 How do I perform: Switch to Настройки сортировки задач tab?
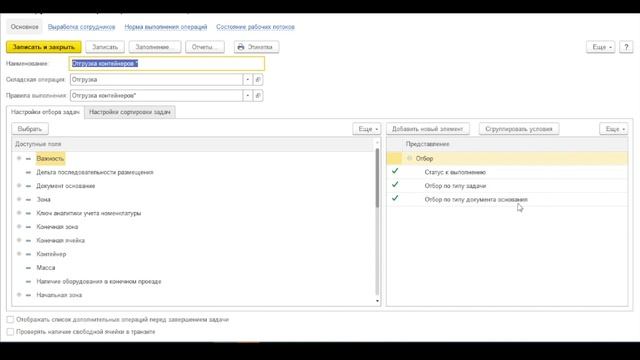pyautogui.click(x=130, y=112)
